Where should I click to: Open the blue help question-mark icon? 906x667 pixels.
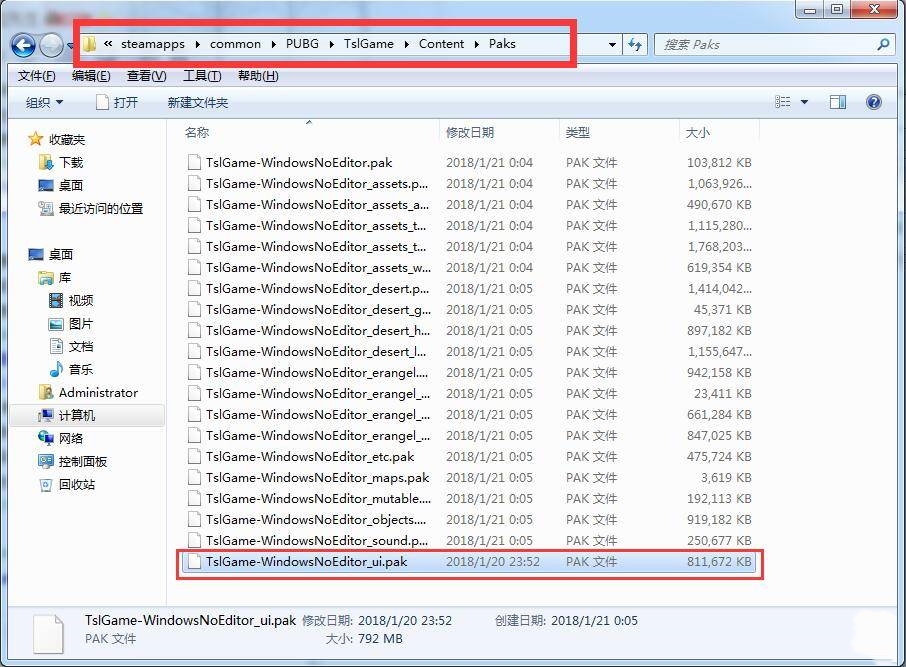874,102
